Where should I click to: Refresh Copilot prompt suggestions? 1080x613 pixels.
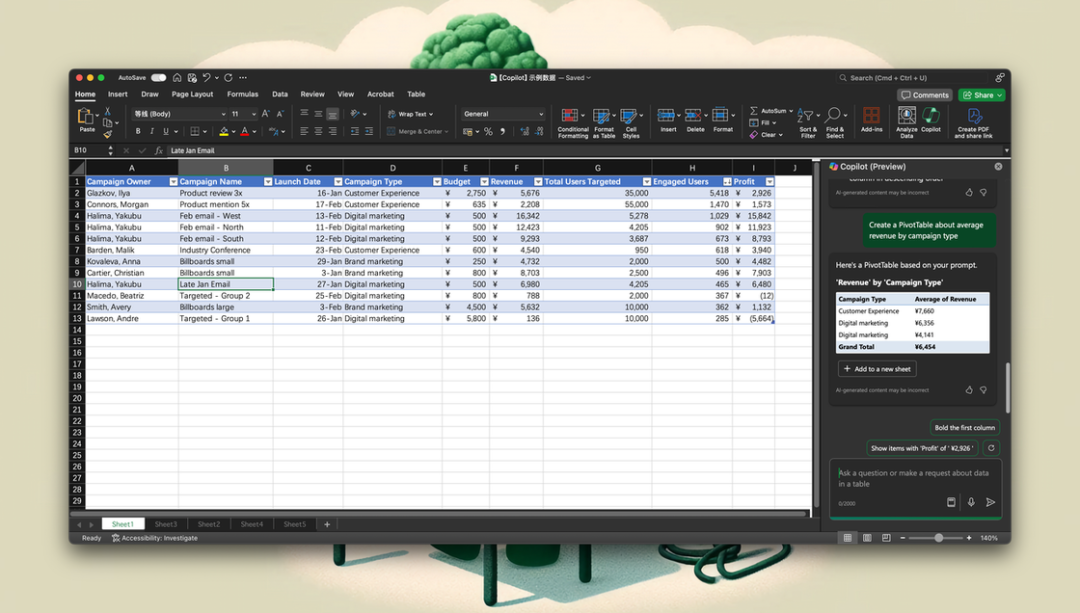pyautogui.click(x=991, y=448)
